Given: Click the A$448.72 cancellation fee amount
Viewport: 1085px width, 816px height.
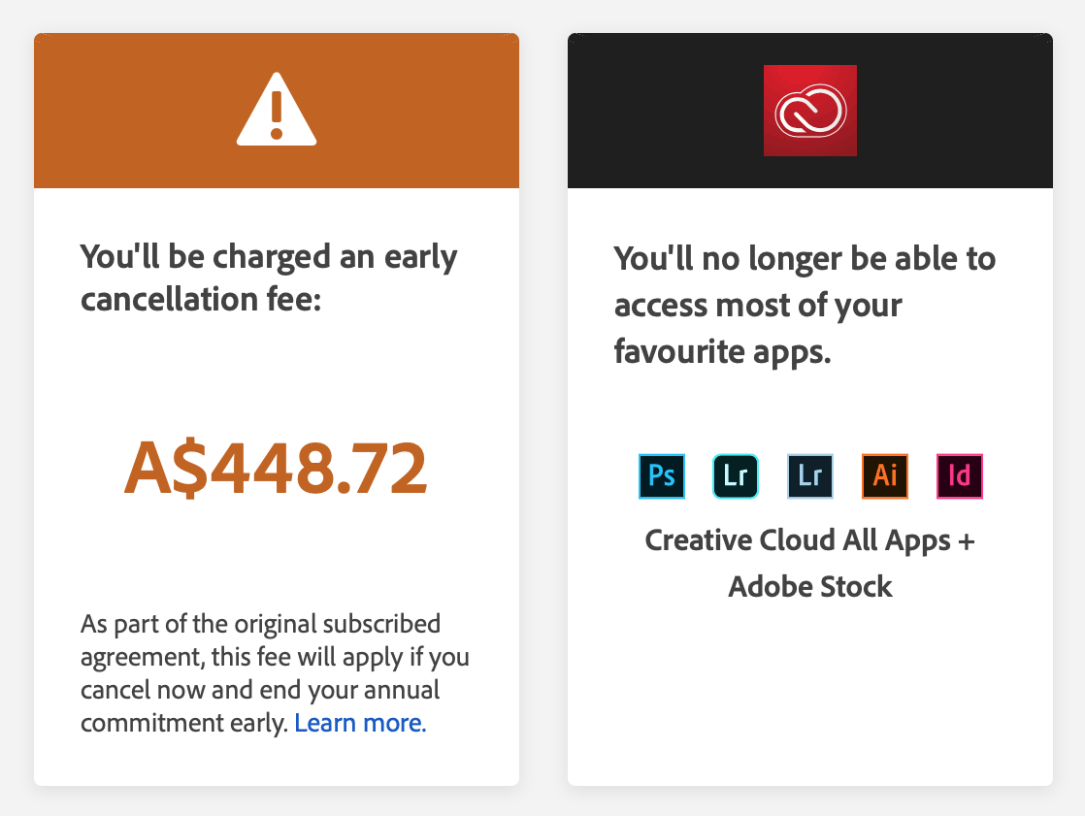Looking at the screenshot, I should pos(276,465).
